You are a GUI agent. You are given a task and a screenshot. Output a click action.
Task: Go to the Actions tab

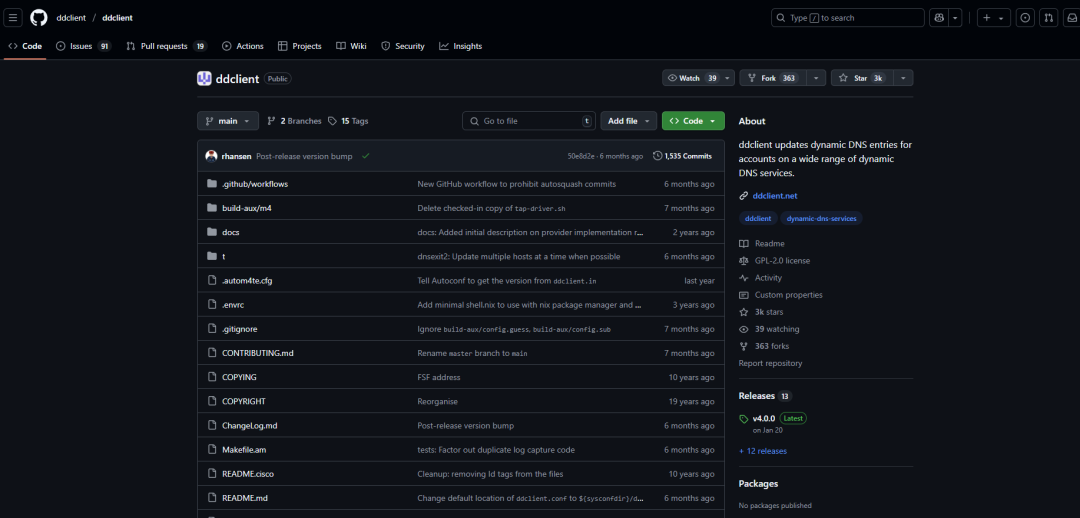[242, 46]
